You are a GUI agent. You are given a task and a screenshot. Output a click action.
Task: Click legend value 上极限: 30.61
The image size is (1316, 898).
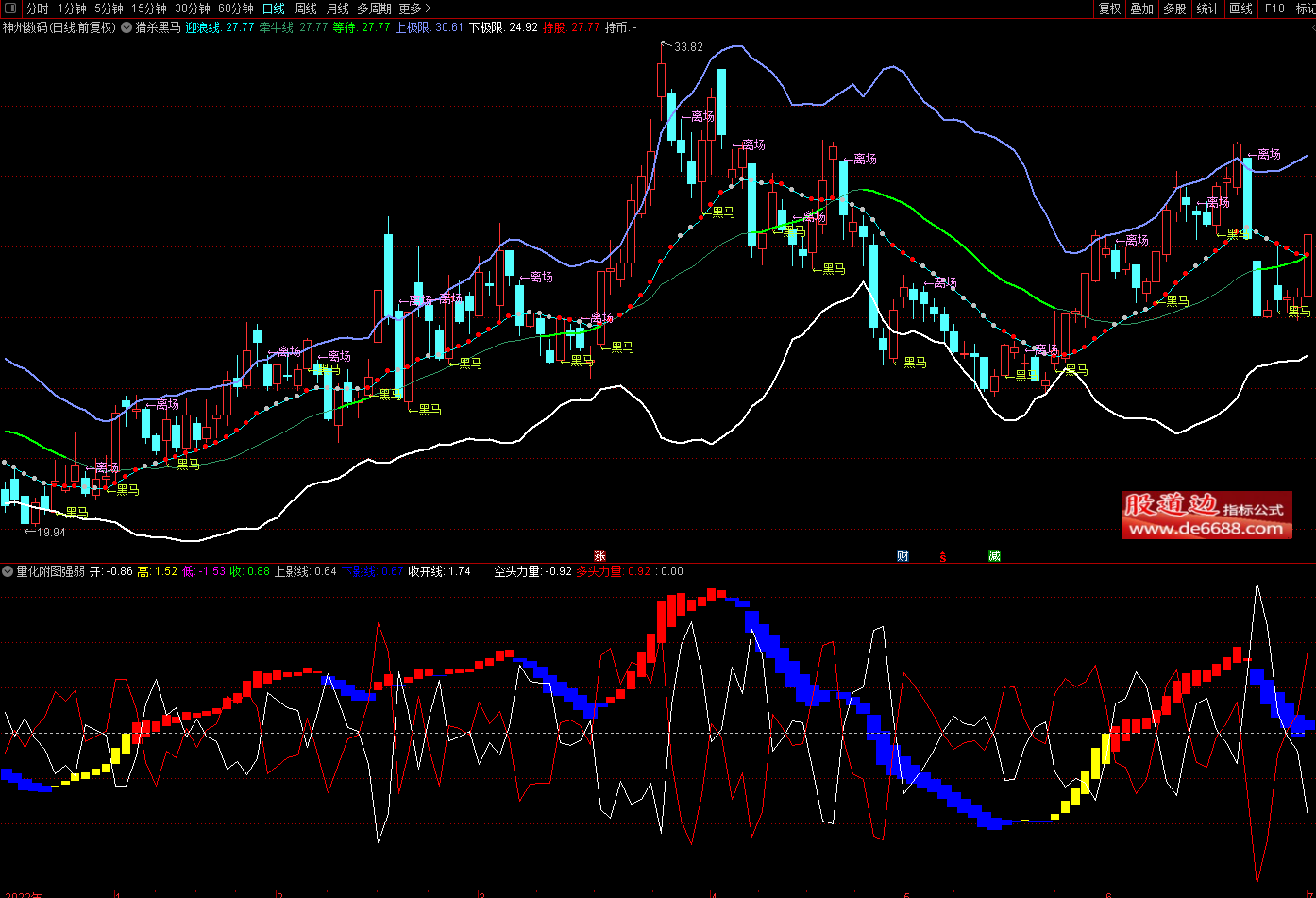pos(429,27)
